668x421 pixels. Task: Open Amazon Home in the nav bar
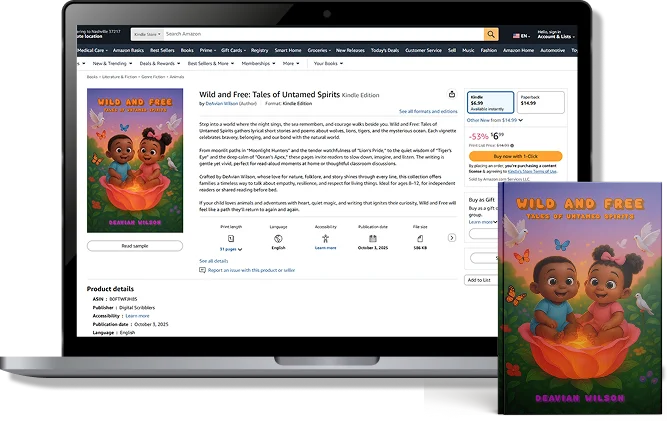coord(518,50)
